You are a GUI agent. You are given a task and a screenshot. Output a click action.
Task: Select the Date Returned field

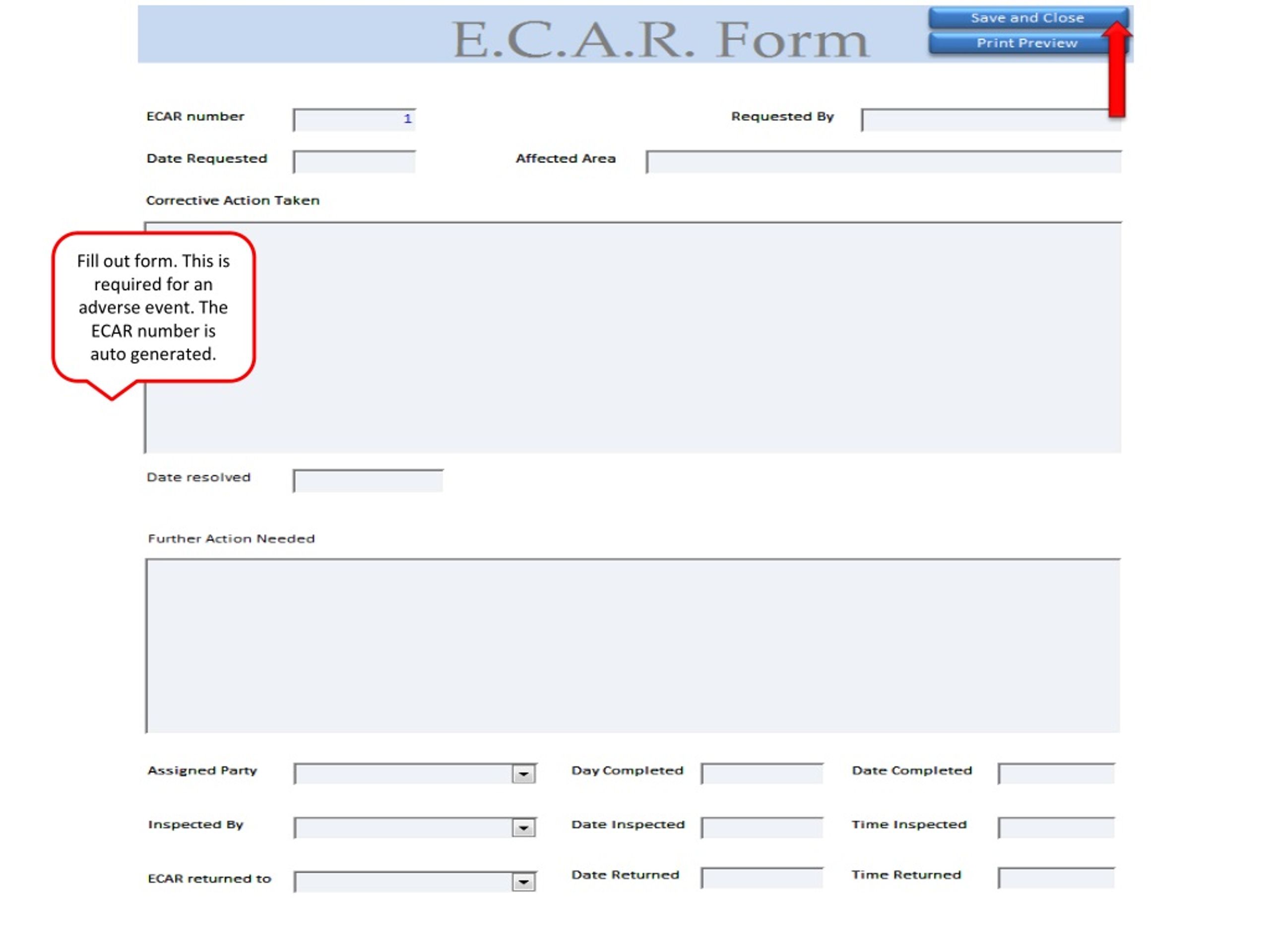click(x=762, y=878)
